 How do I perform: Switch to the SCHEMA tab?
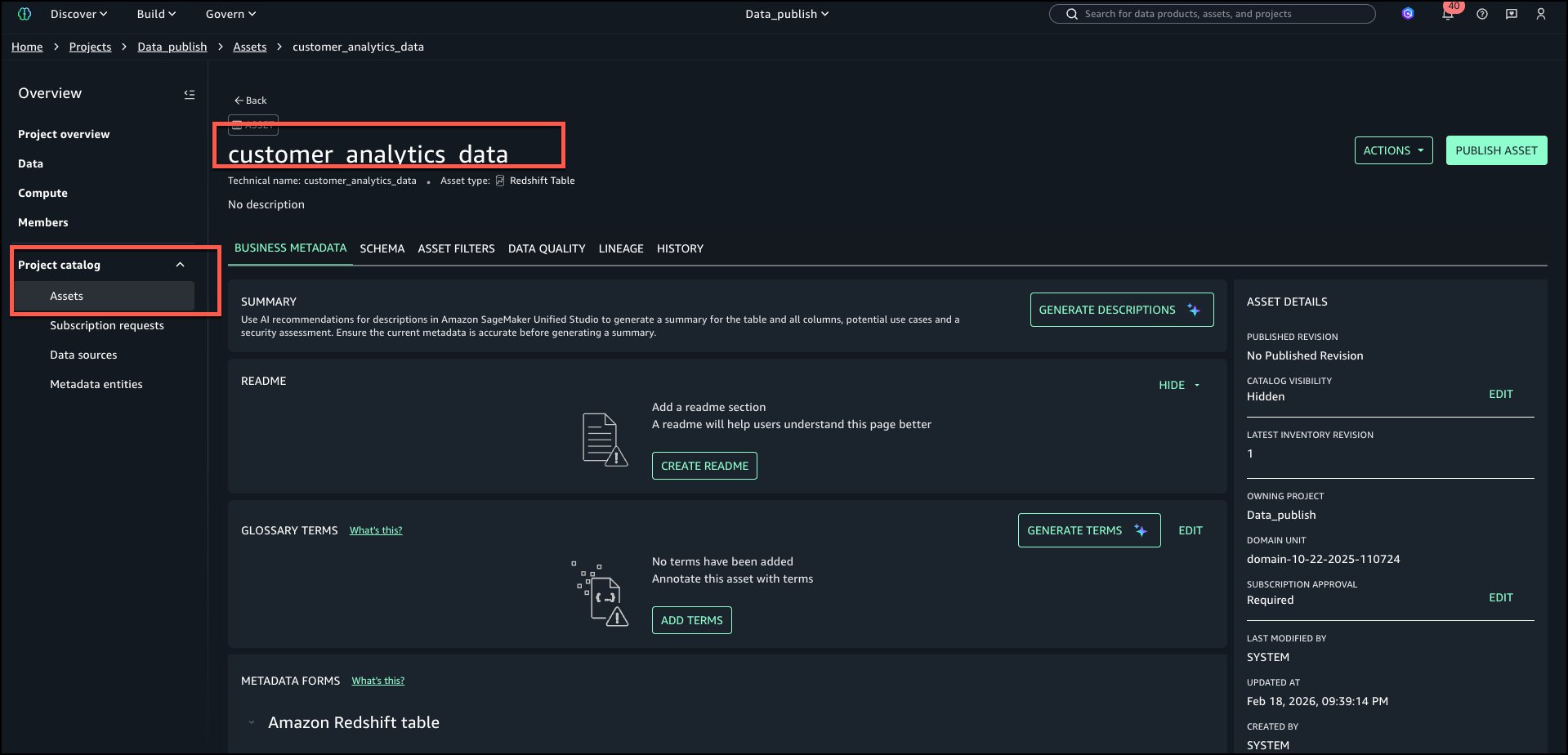click(382, 248)
